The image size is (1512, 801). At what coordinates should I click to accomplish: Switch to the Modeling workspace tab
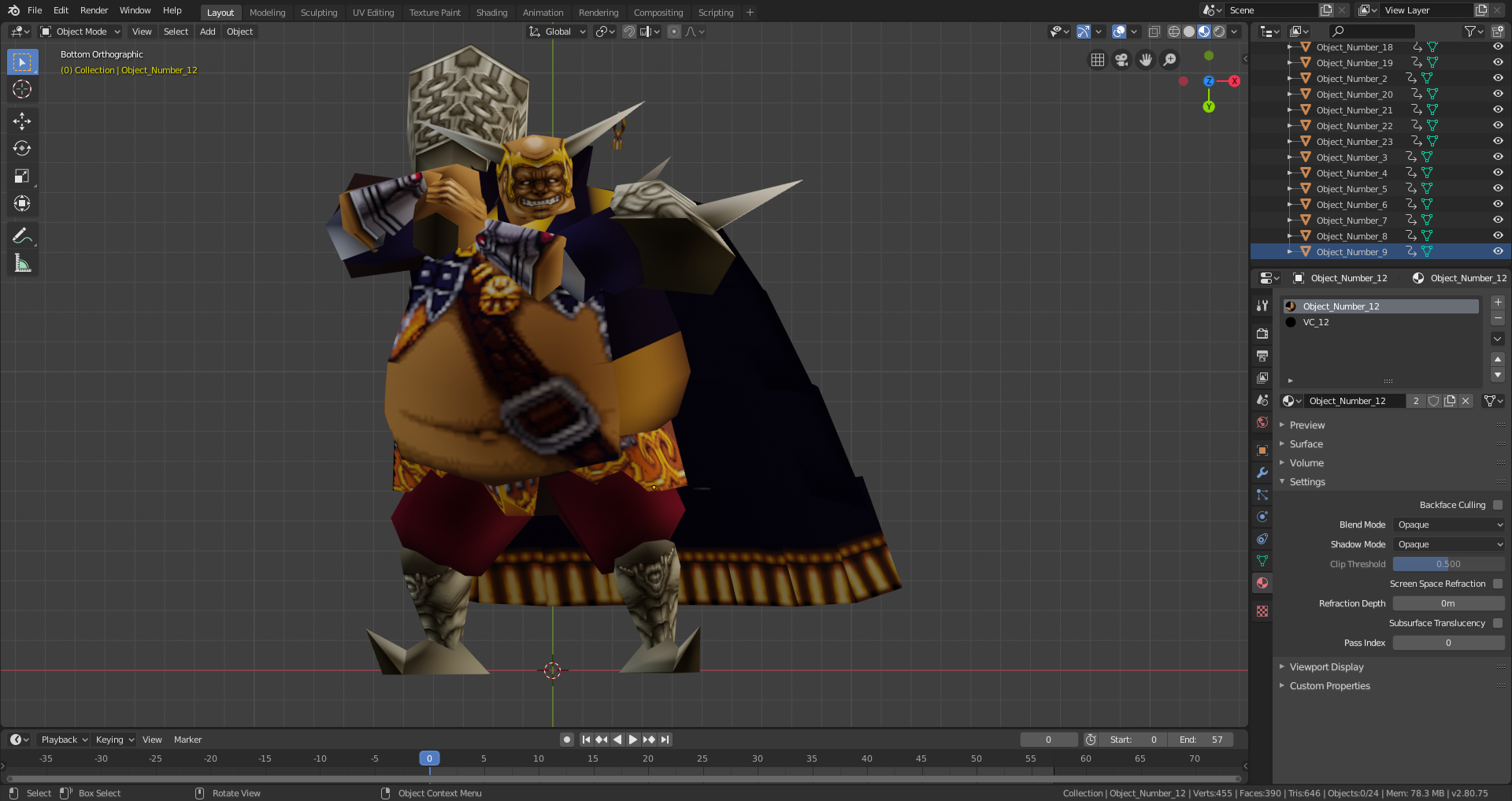(267, 13)
